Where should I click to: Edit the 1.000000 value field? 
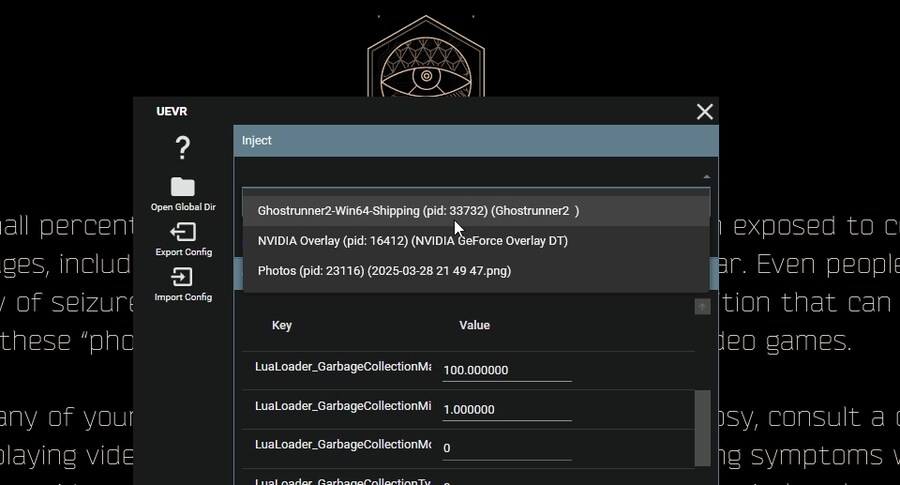pos(506,409)
